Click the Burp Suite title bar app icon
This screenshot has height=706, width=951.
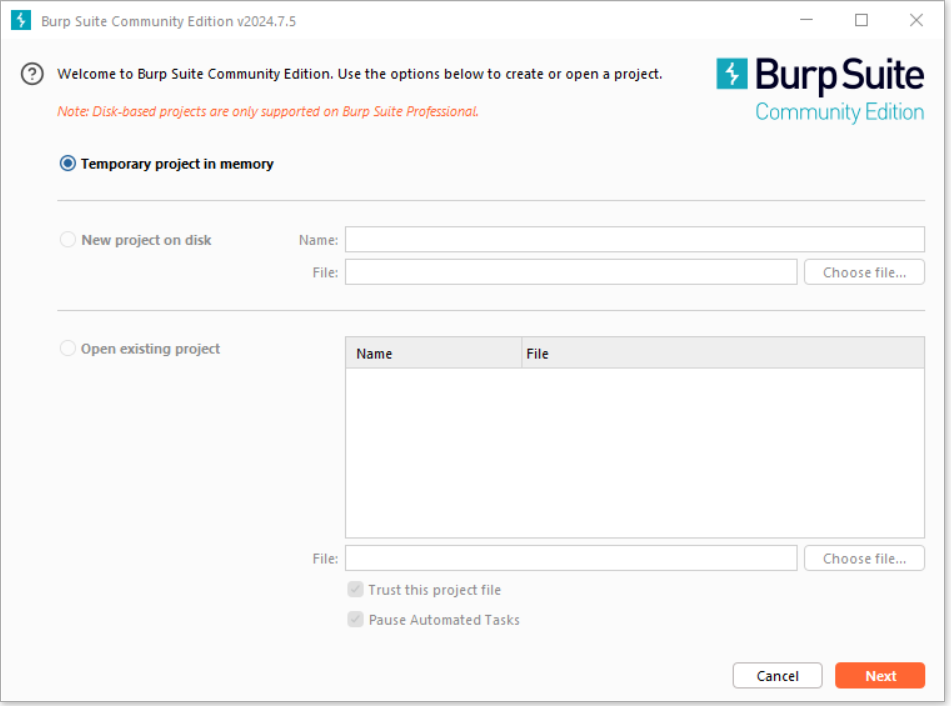coord(21,21)
